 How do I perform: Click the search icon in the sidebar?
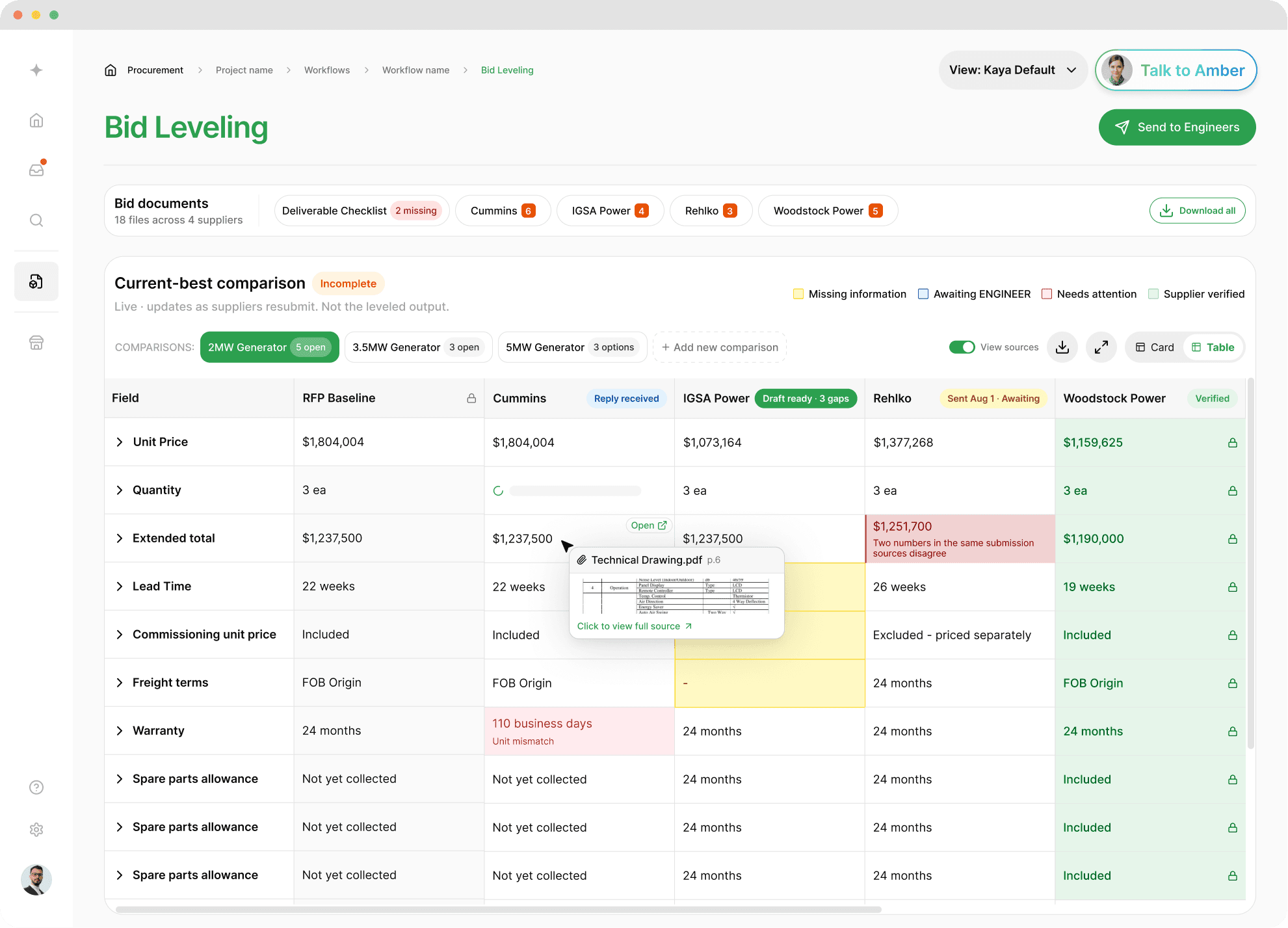pyautogui.click(x=36, y=220)
